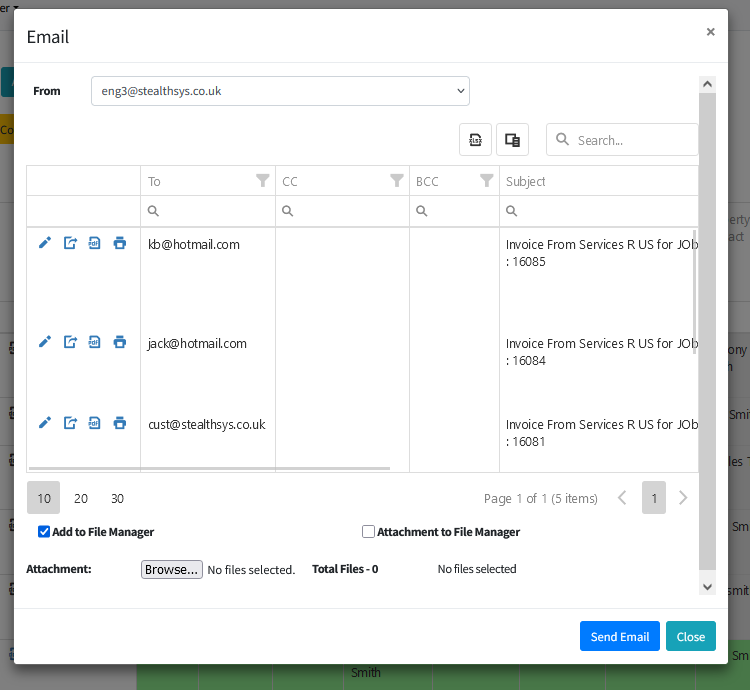750x690 pixels.
Task: Click Browse... to attach a file
Action: point(172,570)
